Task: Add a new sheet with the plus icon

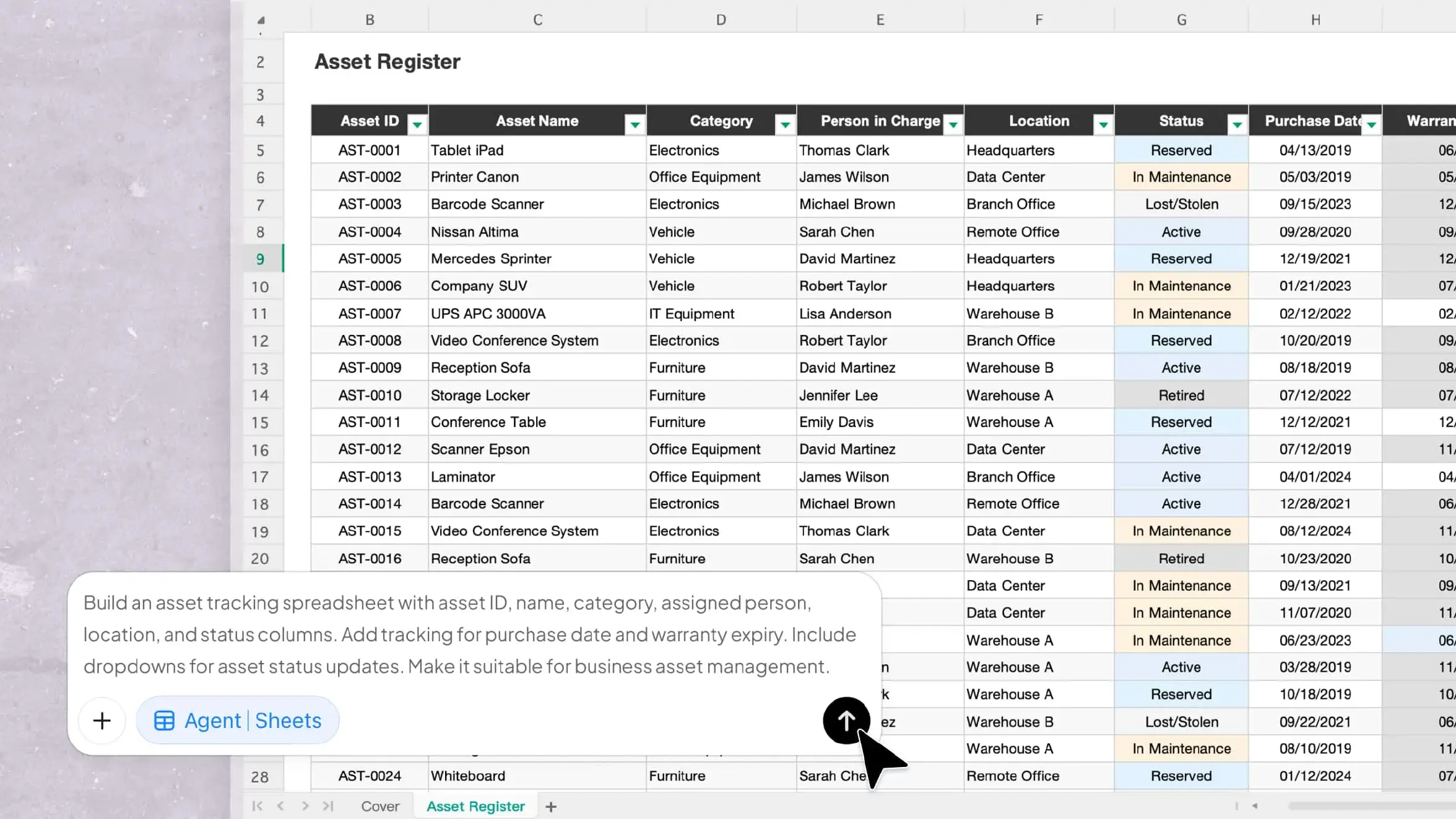Action: 551,807
